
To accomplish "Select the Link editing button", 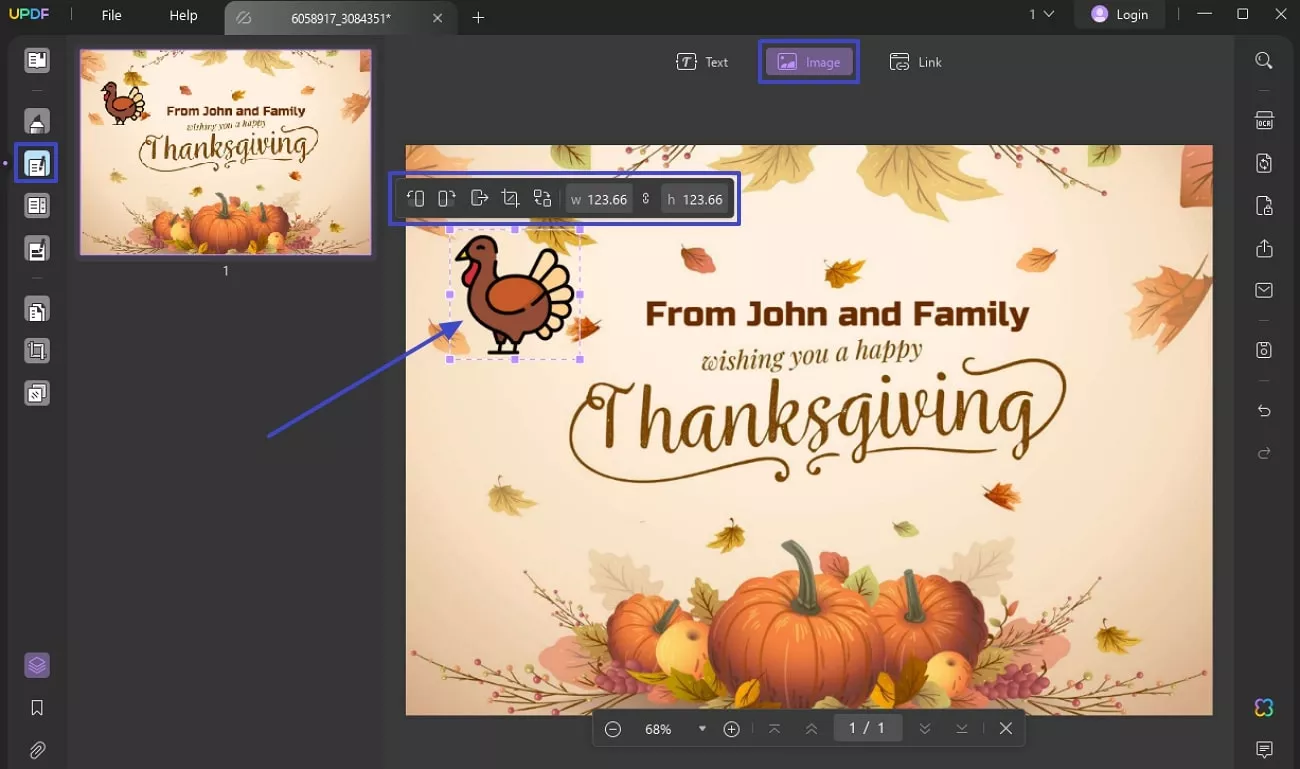I will point(916,62).
